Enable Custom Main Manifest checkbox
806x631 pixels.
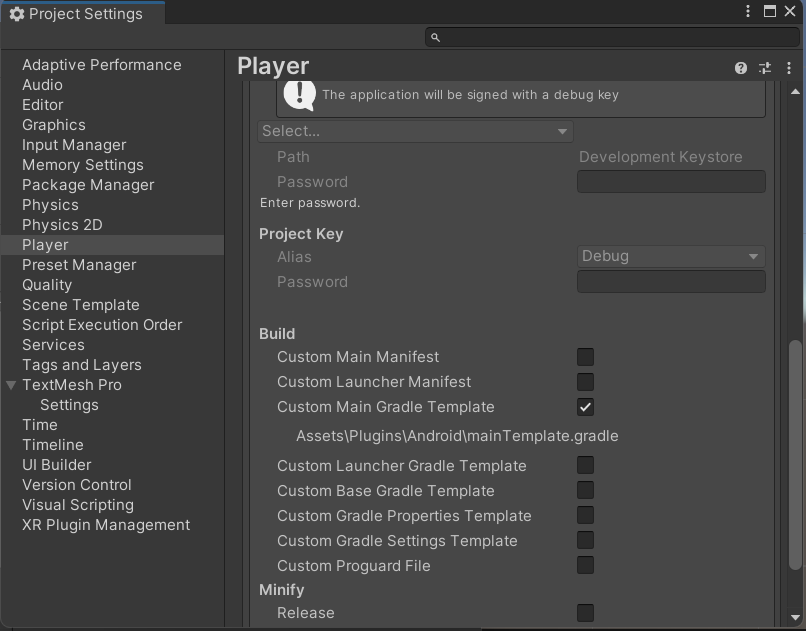[x=585, y=357]
